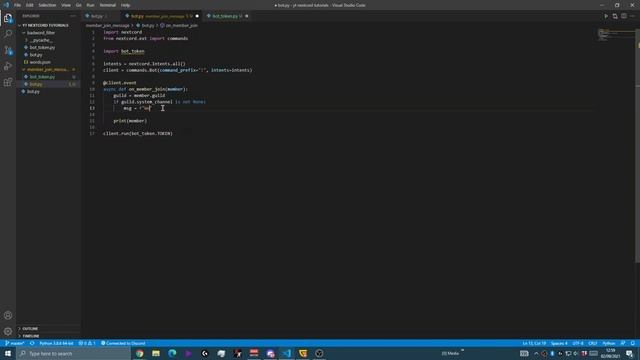Screen dimensions: 640x360
Task: Switch to the bot_token.py tab
Action: click(228, 16)
